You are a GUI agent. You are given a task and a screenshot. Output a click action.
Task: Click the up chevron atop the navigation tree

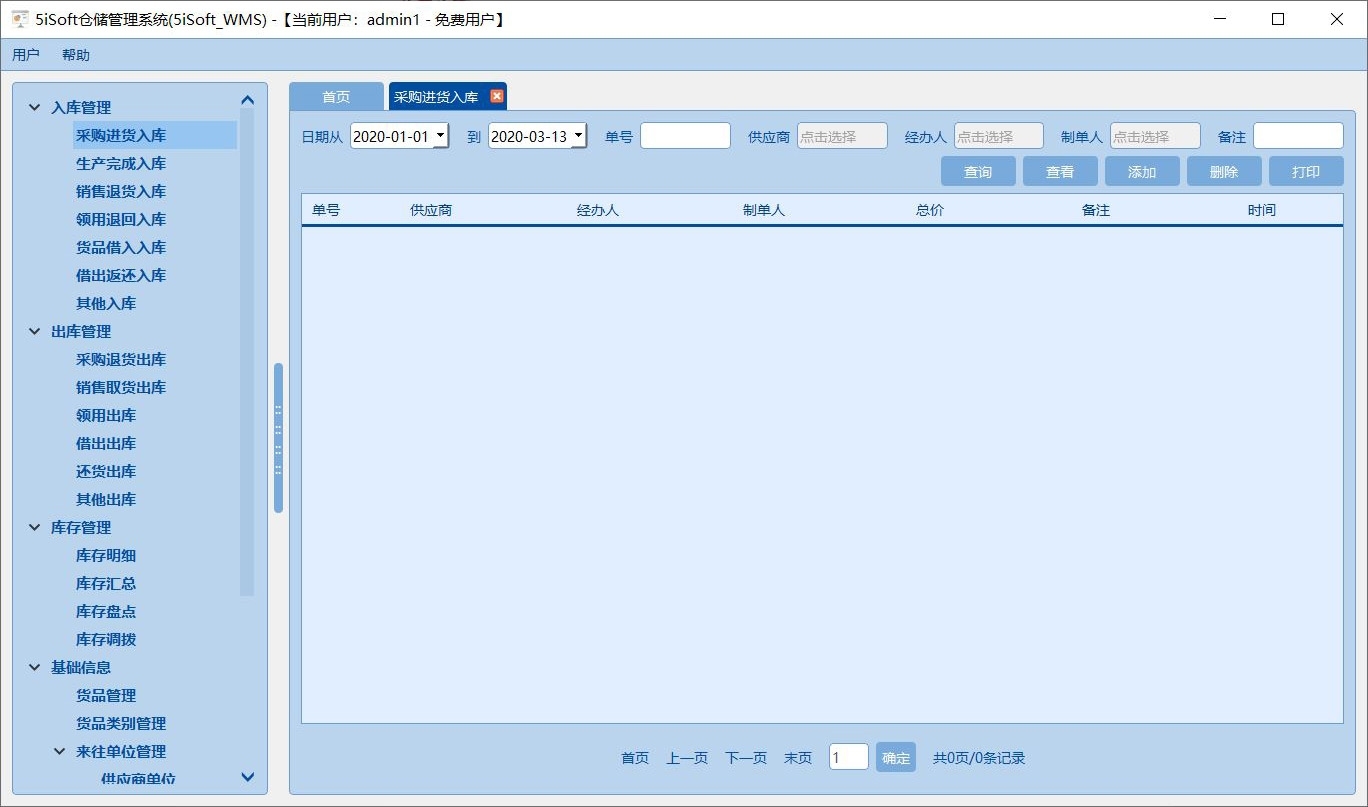(x=247, y=99)
